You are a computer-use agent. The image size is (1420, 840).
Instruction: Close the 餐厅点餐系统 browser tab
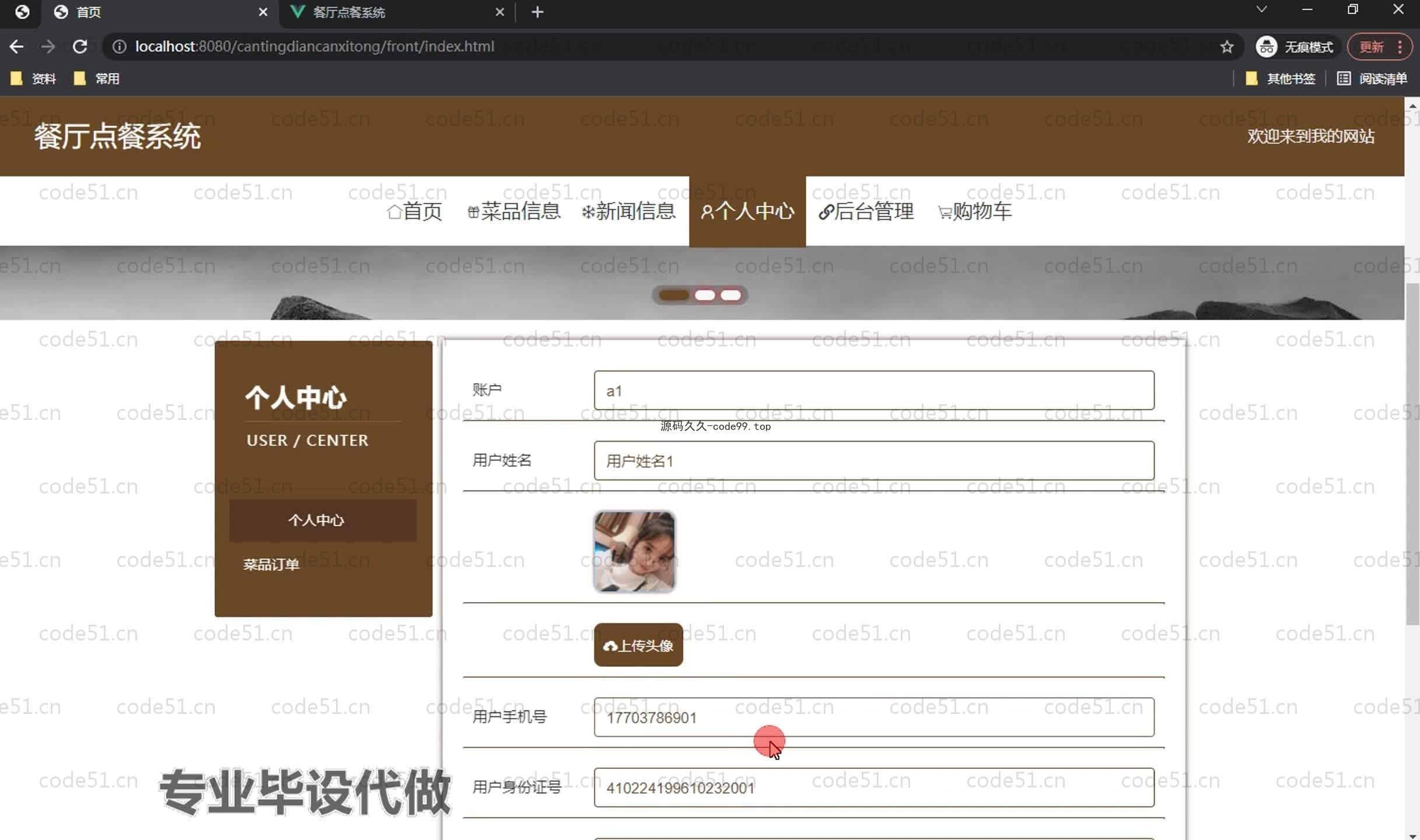pyautogui.click(x=499, y=12)
